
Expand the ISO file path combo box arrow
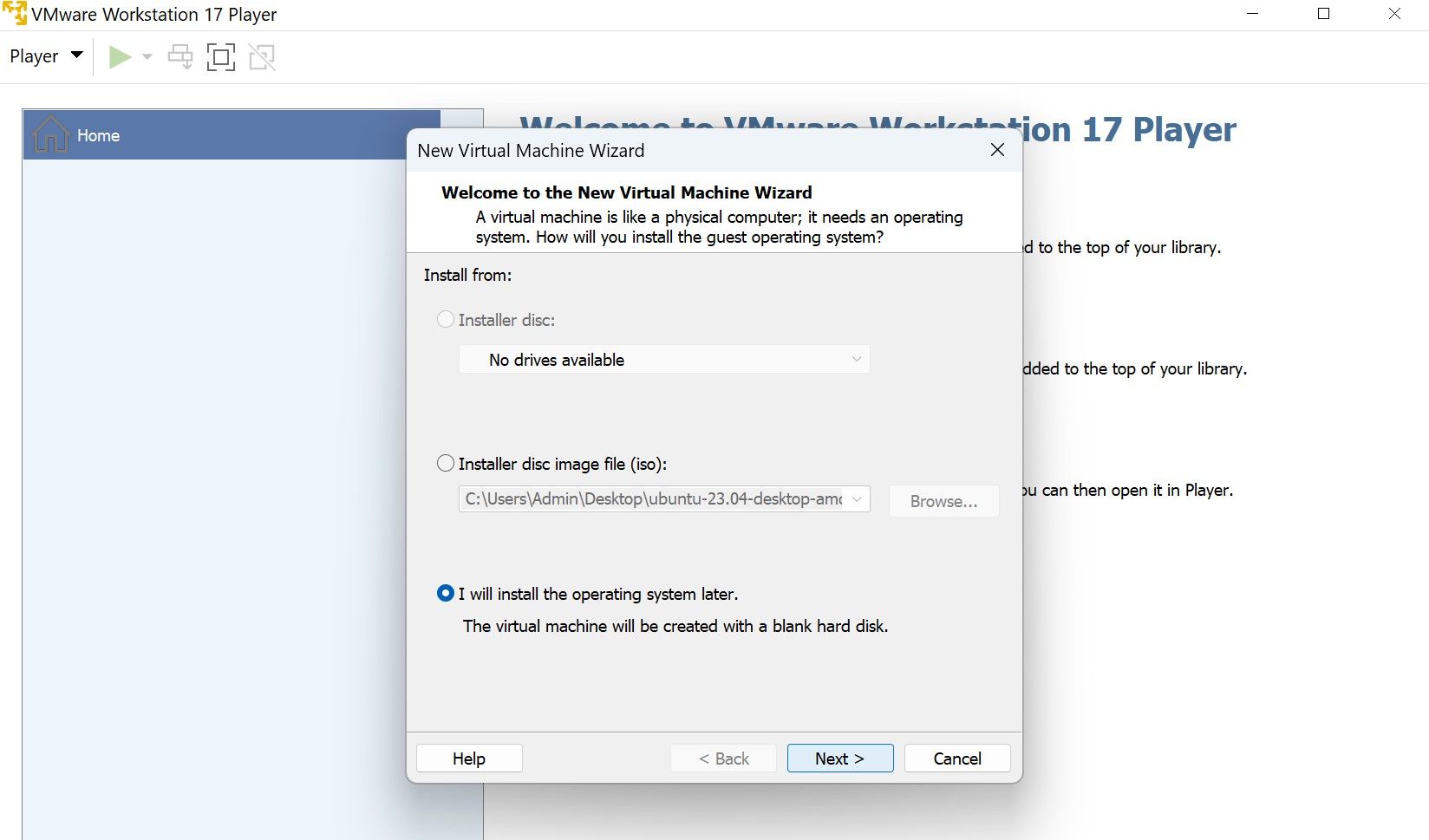pos(857,499)
